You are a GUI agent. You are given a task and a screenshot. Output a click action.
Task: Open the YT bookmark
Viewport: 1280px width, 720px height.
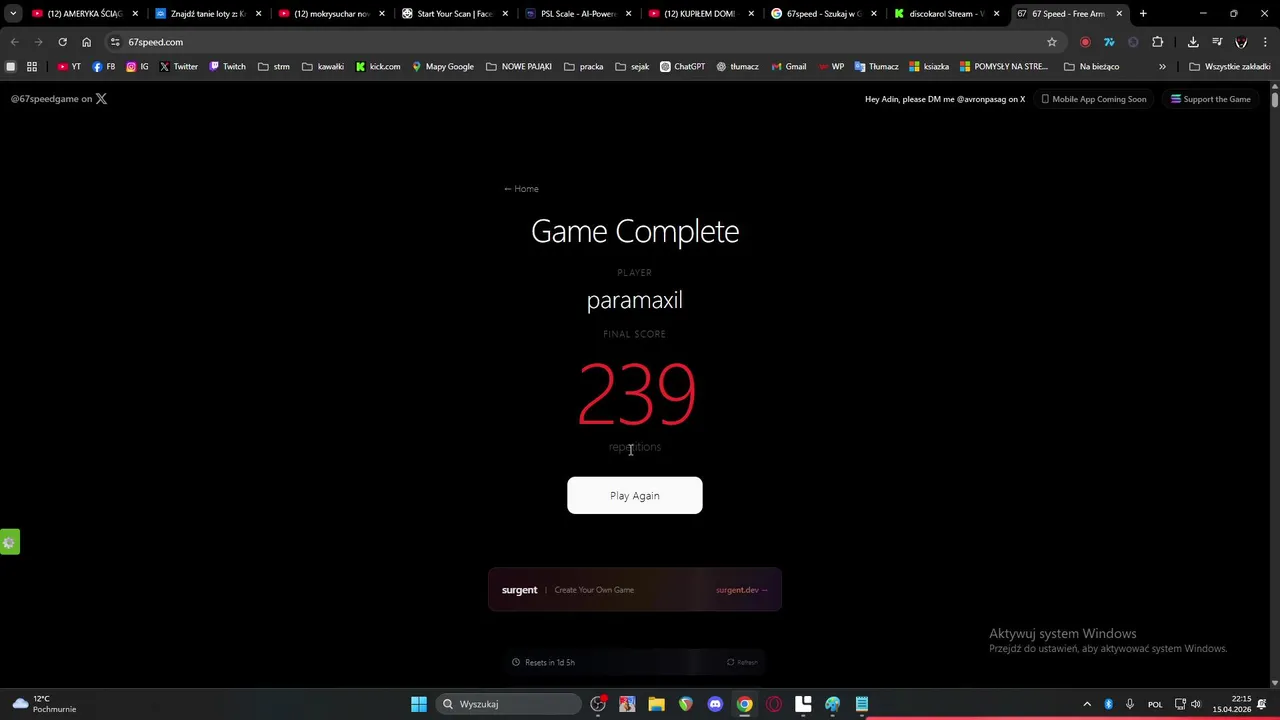[x=69, y=67]
